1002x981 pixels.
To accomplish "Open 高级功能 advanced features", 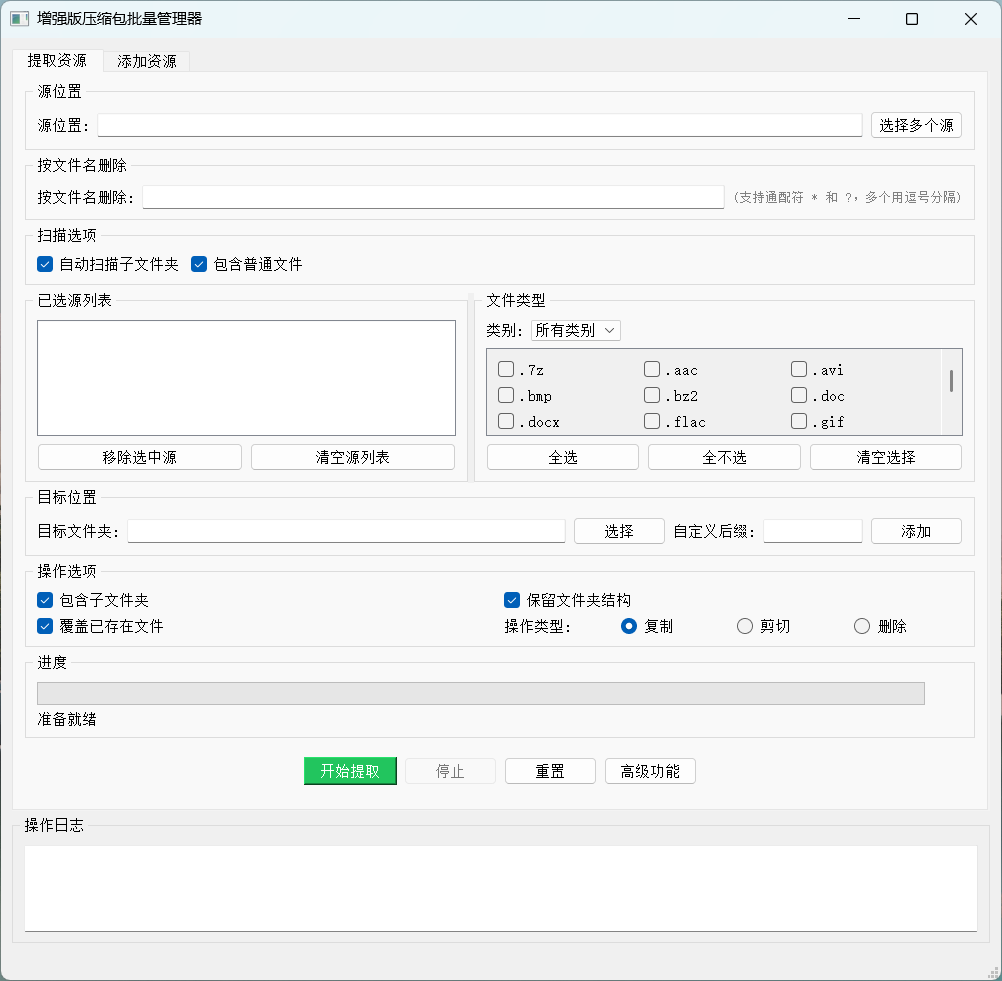I will tap(650, 771).
